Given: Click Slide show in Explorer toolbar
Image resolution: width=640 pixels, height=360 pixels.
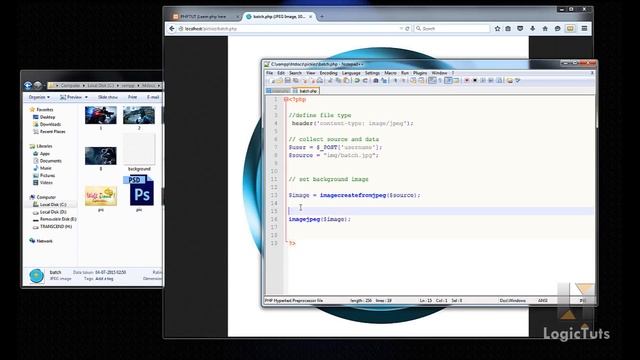Looking at the screenshot, I should [x=108, y=97].
